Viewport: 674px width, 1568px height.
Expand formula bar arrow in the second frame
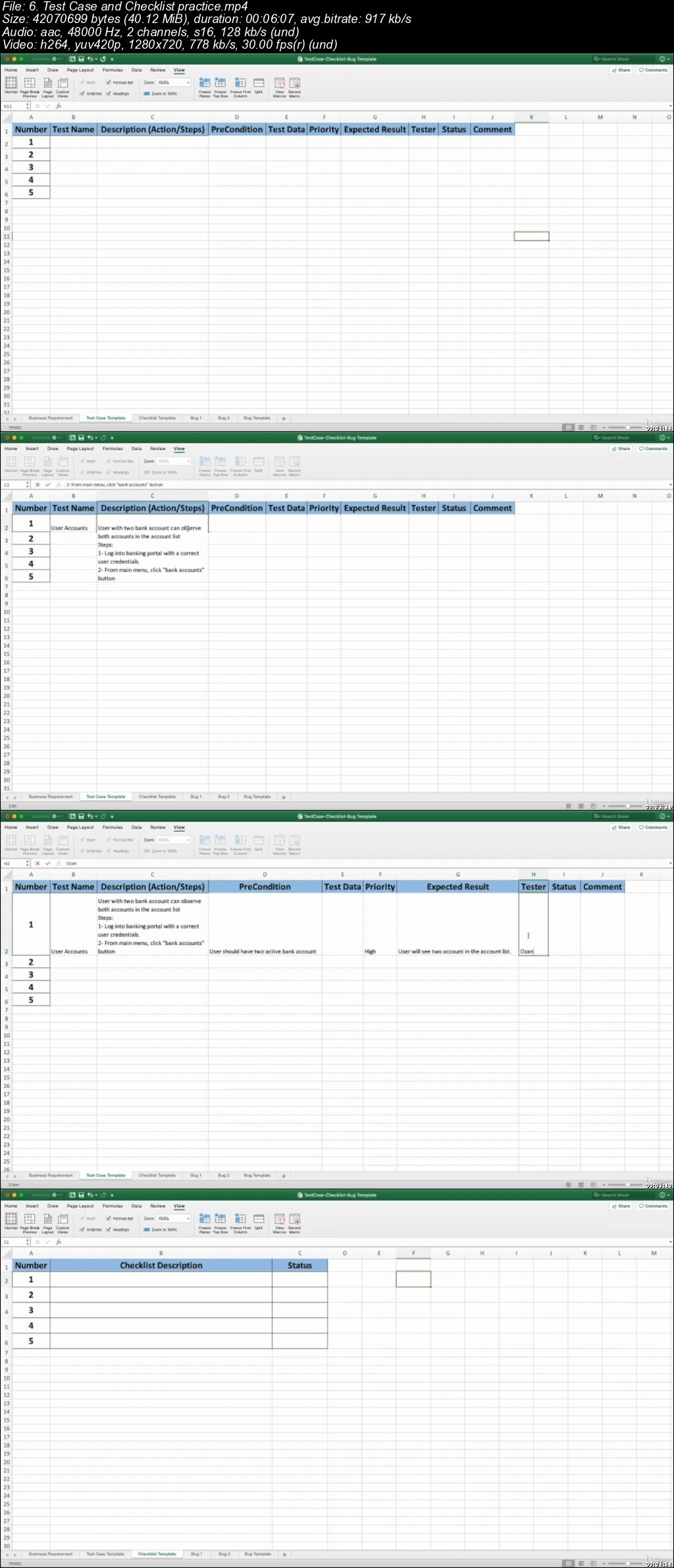pyautogui.click(x=670, y=485)
